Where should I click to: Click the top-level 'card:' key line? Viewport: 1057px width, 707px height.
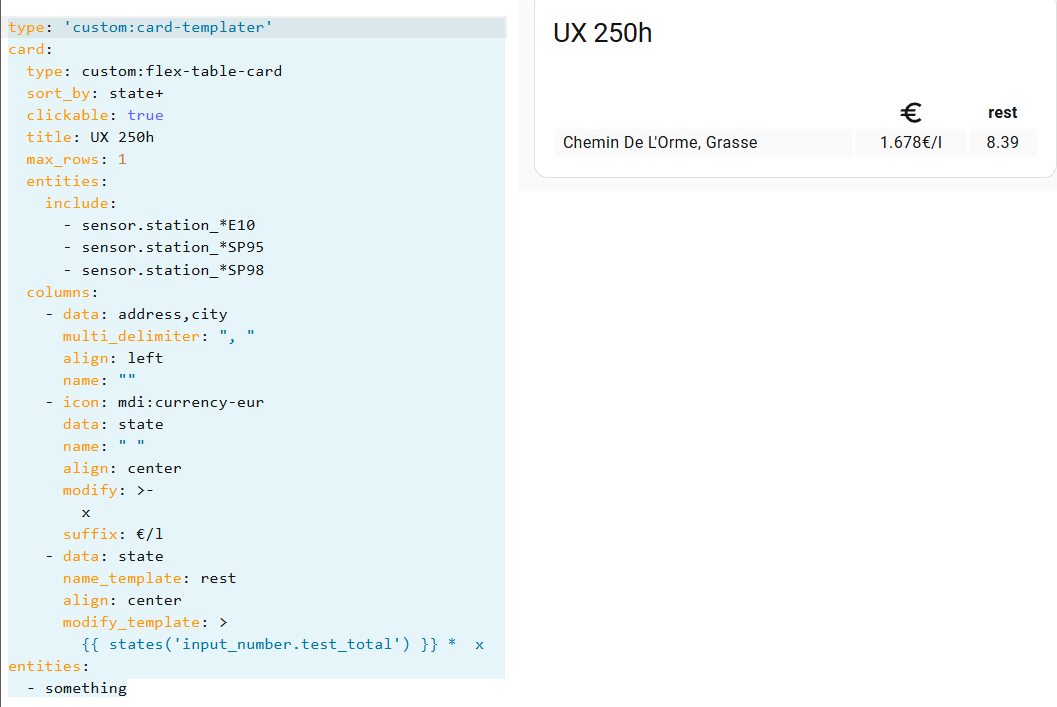(30, 49)
